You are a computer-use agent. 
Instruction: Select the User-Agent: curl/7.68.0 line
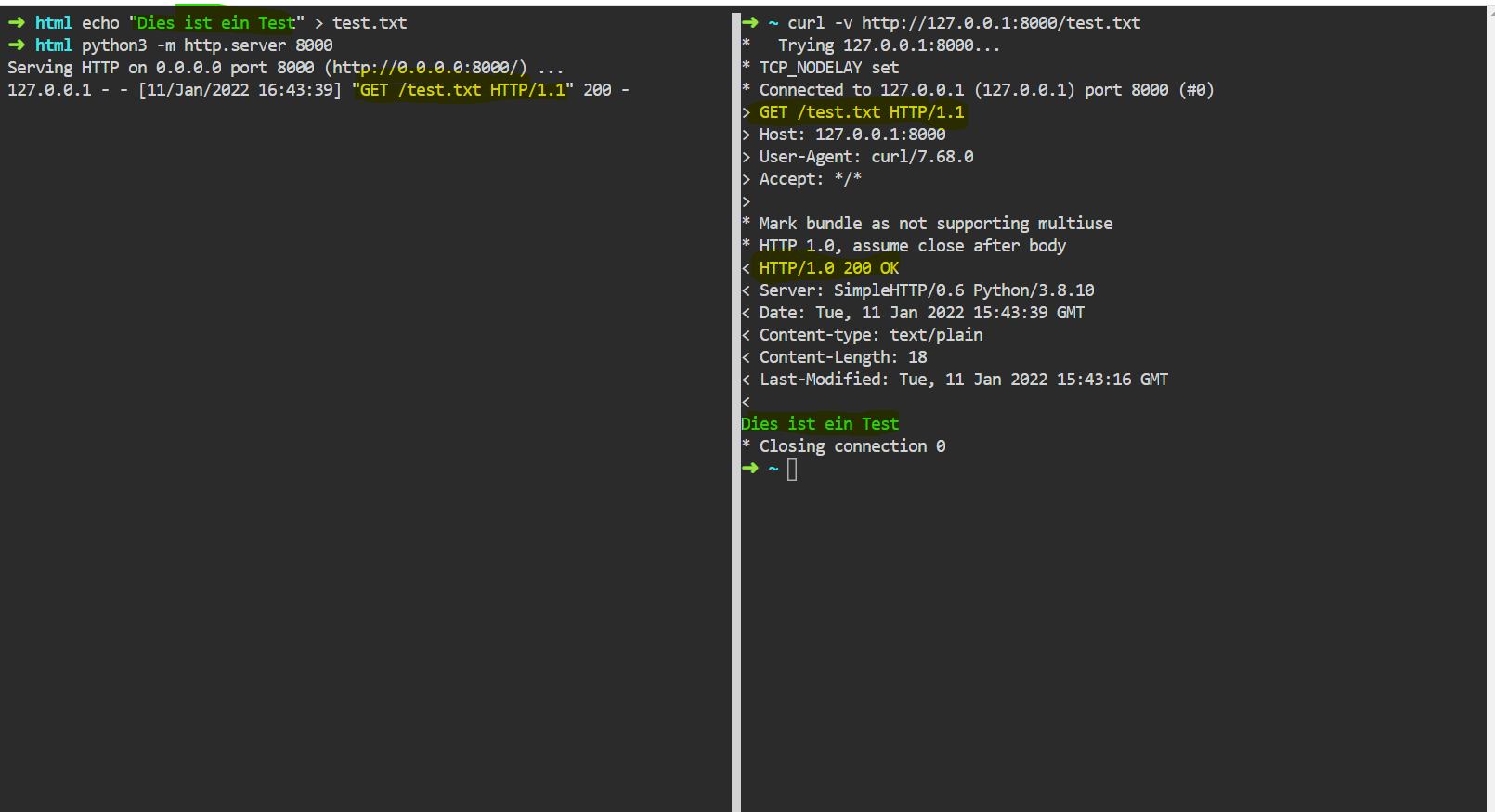pyautogui.click(x=865, y=157)
